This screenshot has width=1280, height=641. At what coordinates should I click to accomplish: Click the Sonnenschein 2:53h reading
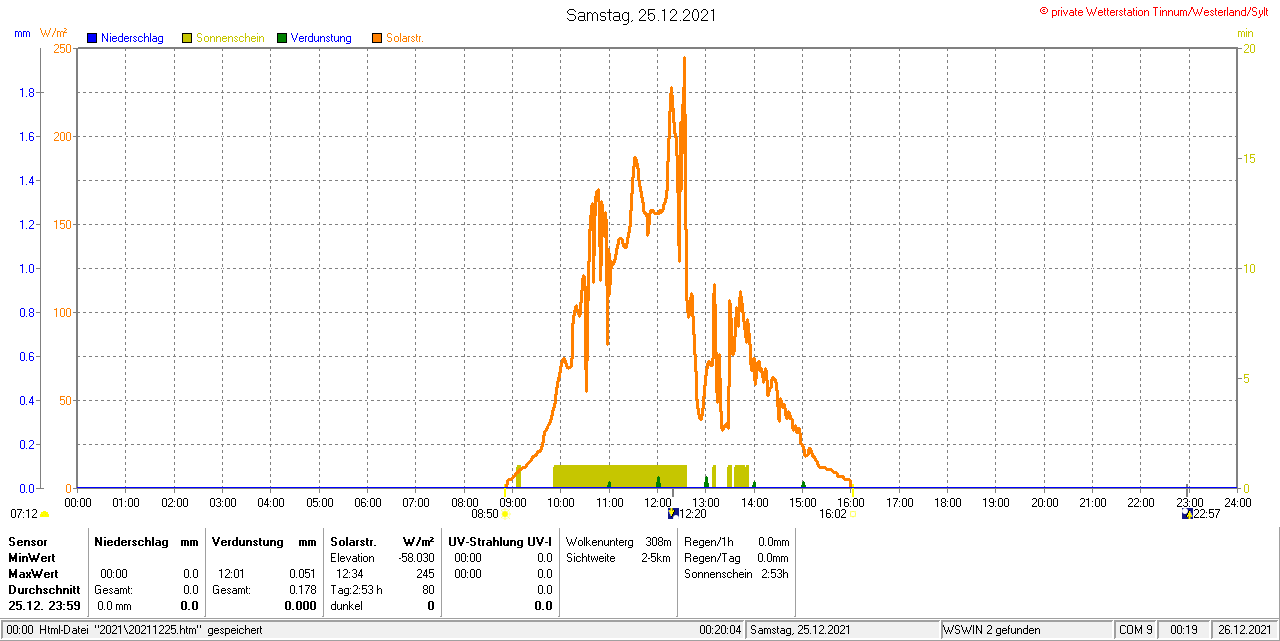pyautogui.click(x=737, y=574)
